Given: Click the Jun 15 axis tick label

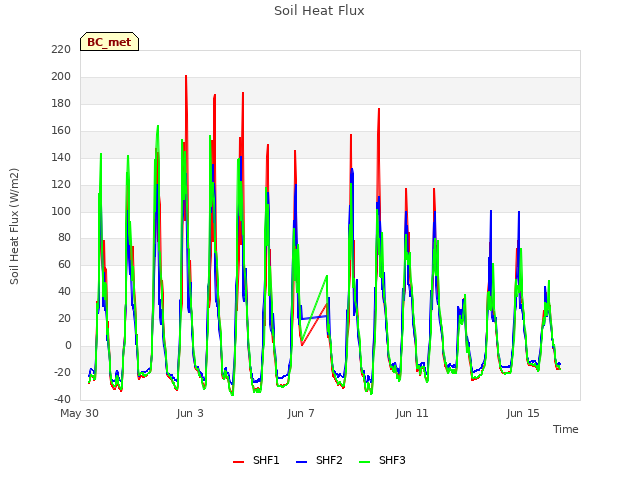Looking at the screenshot, I should (523, 413).
